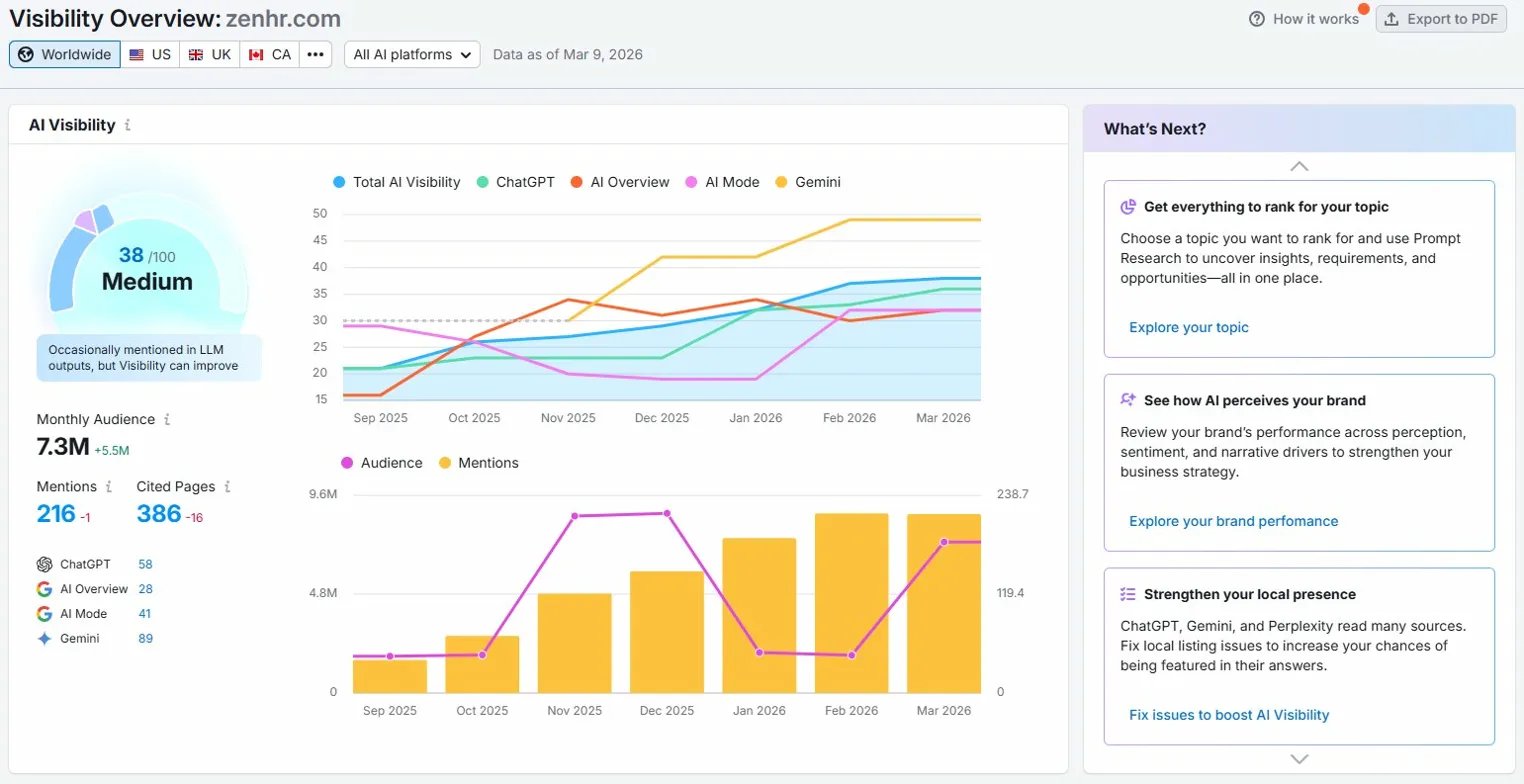
Task: Click the Feb 2026 mentions bar
Action: (851, 603)
